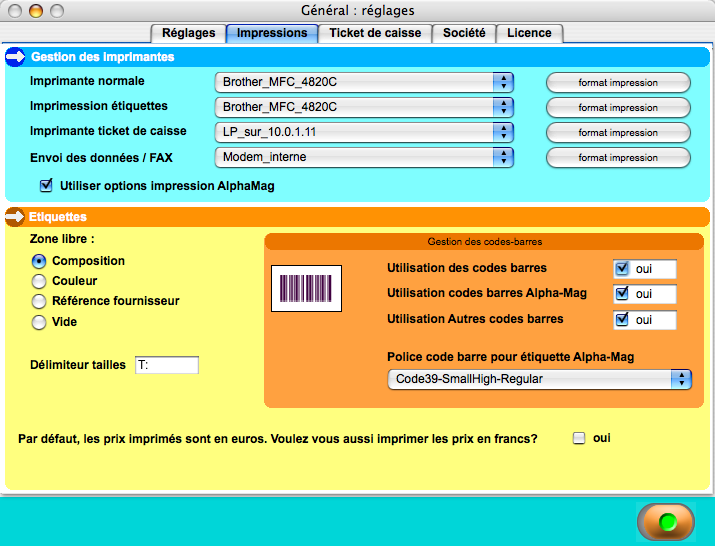Select the Vide radio button
This screenshot has width=715, height=546.
coord(39,322)
